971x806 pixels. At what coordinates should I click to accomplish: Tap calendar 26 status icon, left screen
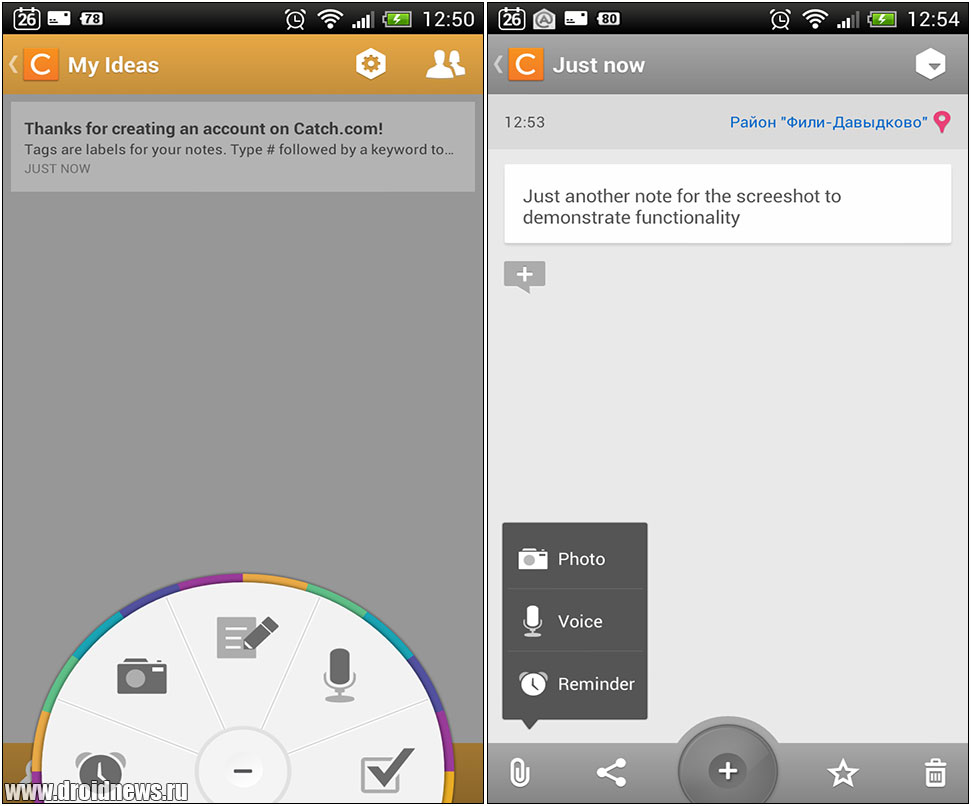pos(27,19)
